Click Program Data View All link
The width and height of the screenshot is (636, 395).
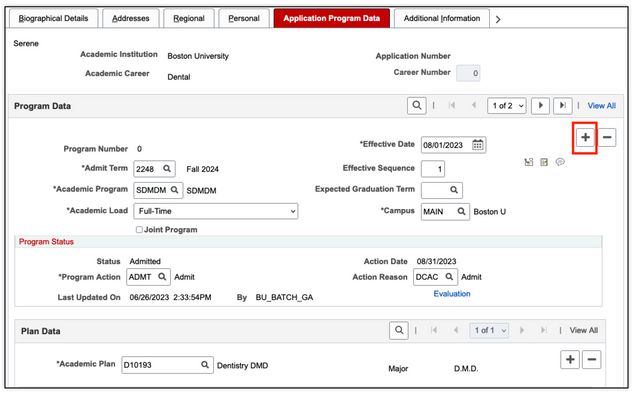(x=602, y=106)
